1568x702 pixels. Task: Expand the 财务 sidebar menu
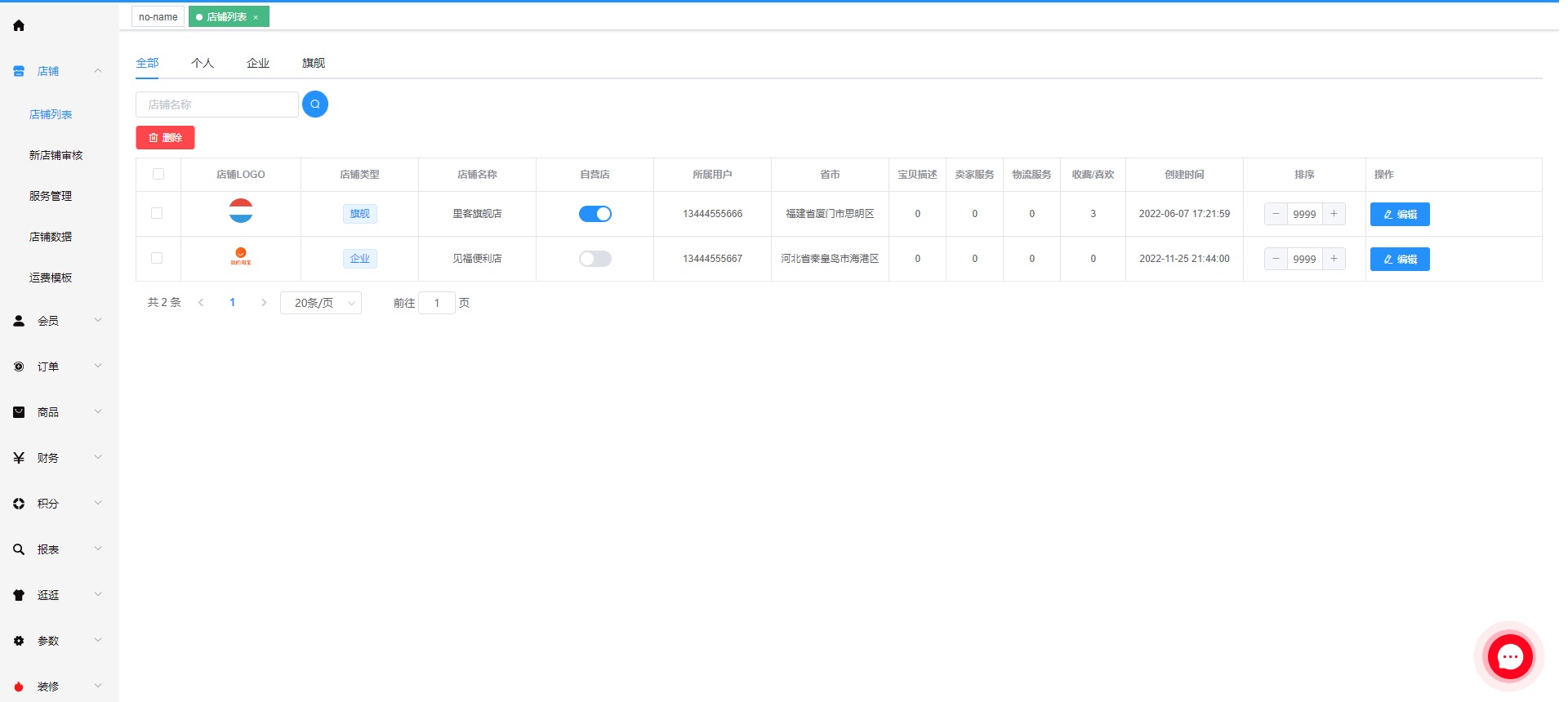98,458
